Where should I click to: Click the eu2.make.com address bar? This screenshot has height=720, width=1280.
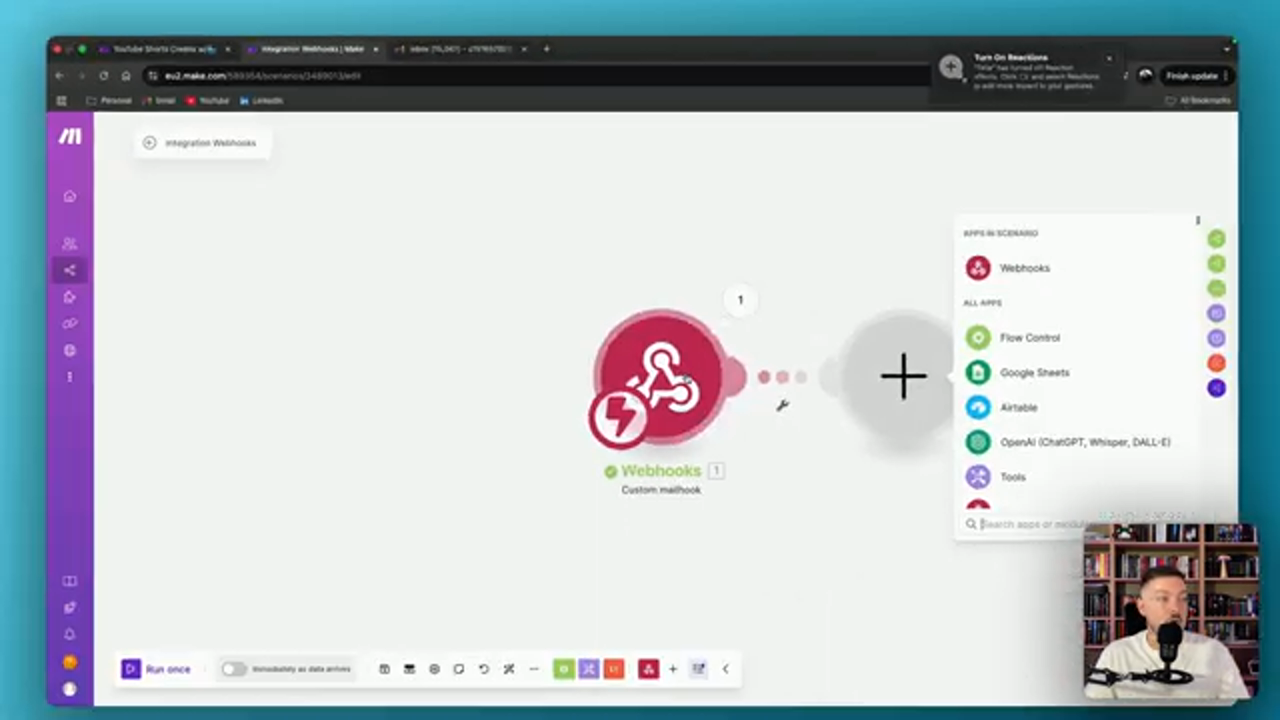tap(540, 76)
